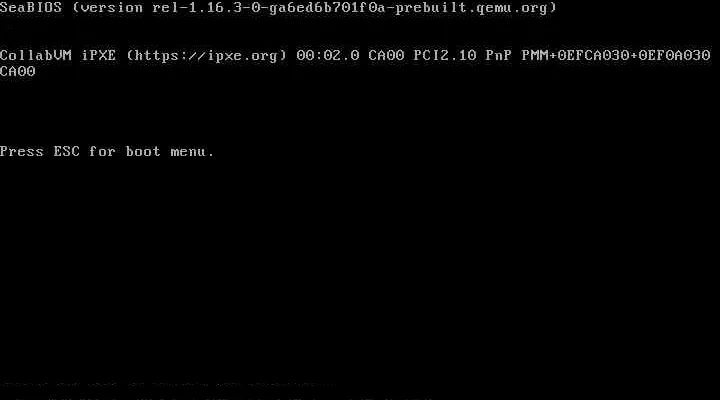Click the first 'CA00' after PCI address
720x400 pixels.
coord(386,56)
